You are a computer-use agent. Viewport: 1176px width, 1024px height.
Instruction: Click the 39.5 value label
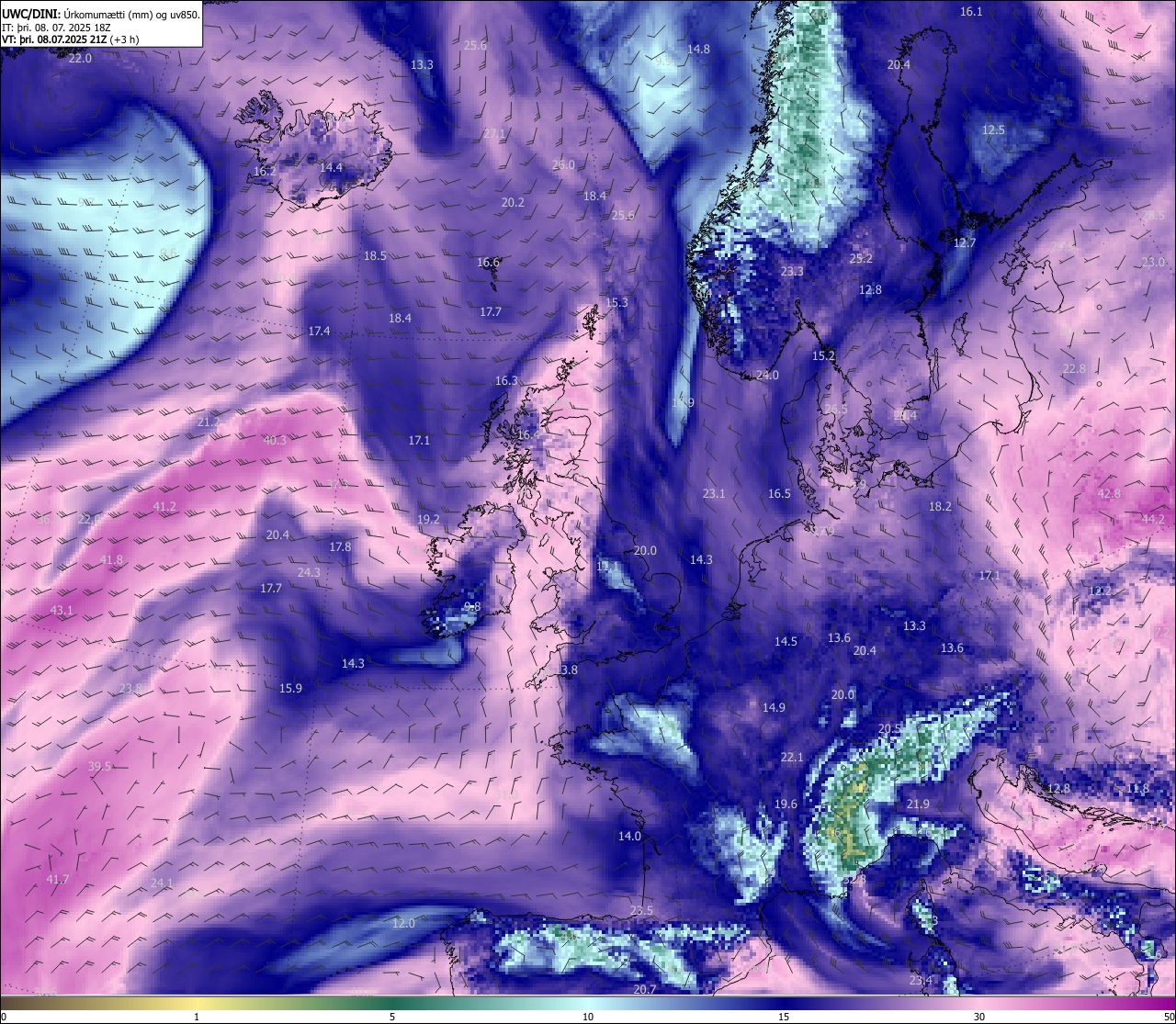(99, 767)
